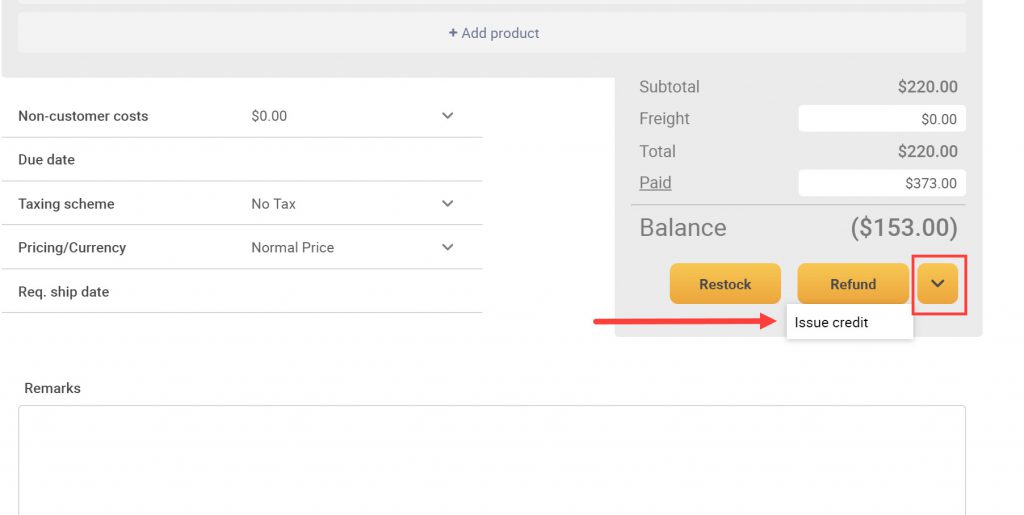The width and height of the screenshot is (1024, 515).
Task: Click the Normal Price value
Action: coord(293,247)
